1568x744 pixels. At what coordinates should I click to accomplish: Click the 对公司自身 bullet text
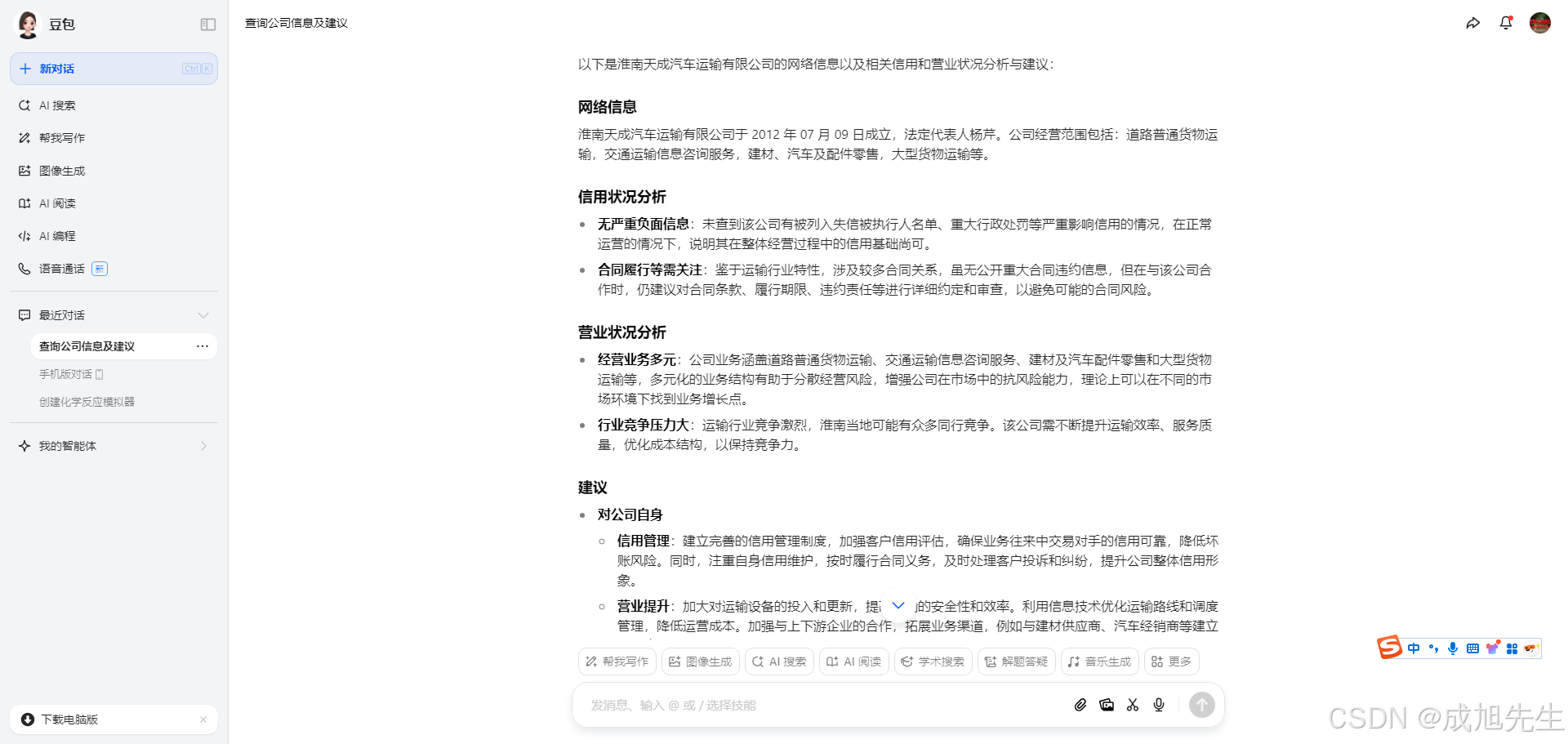[x=630, y=515]
